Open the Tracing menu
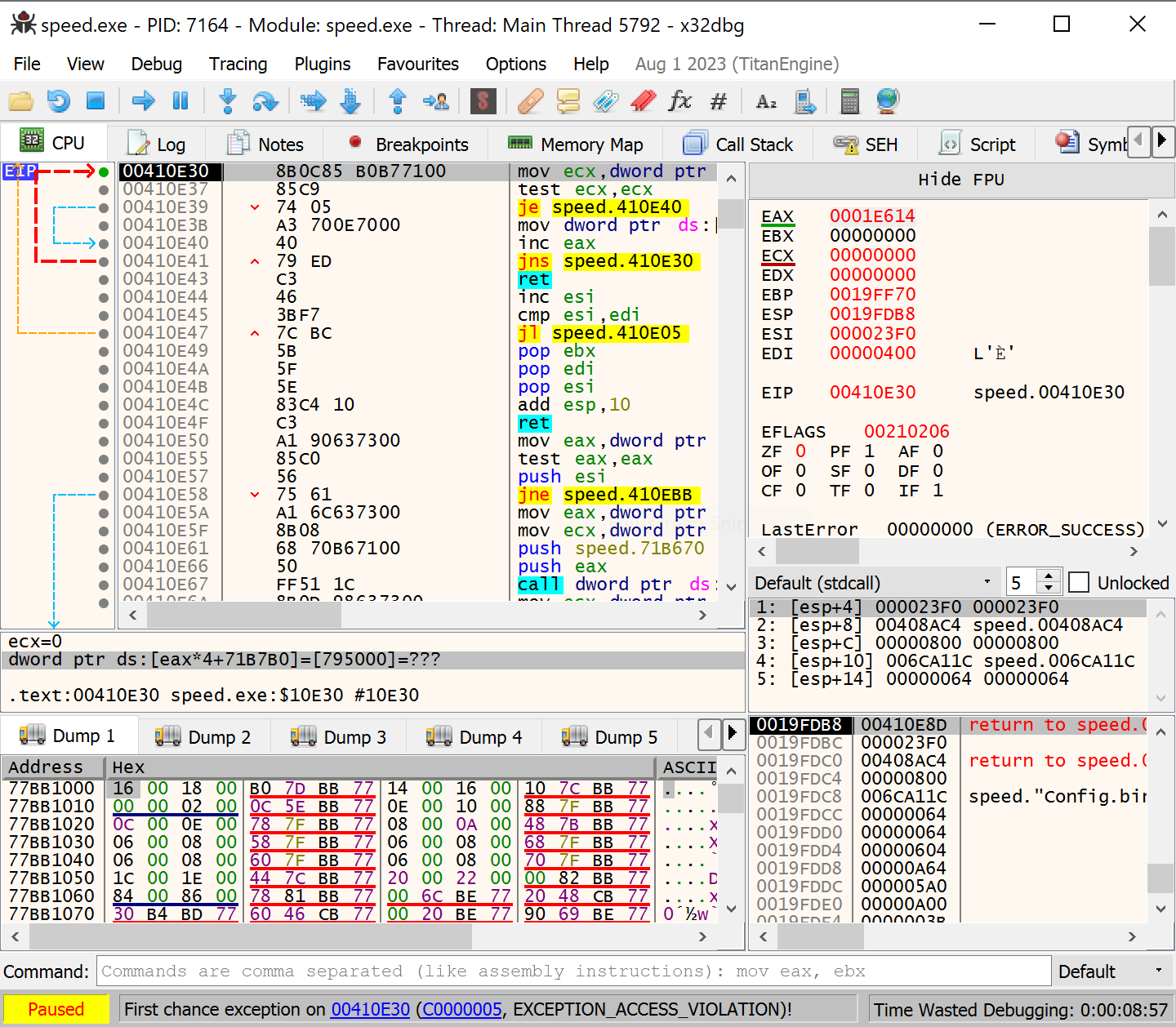 (238, 64)
